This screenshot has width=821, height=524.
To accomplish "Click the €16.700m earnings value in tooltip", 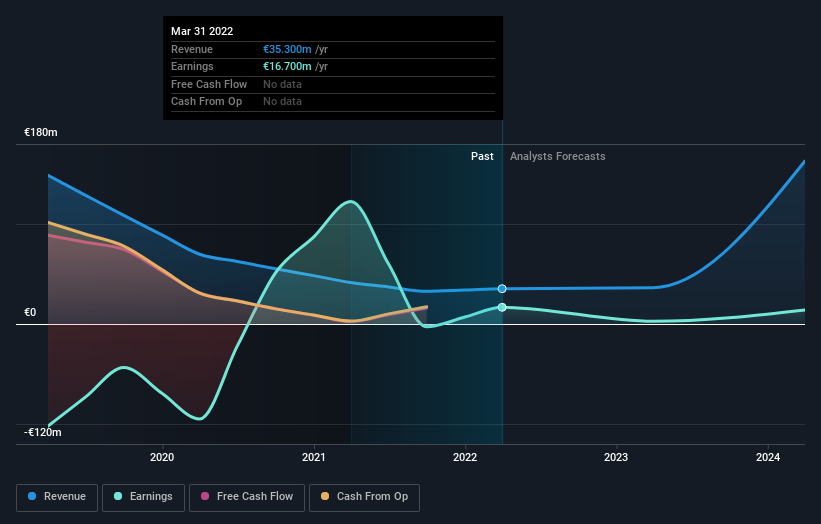I will (287, 66).
